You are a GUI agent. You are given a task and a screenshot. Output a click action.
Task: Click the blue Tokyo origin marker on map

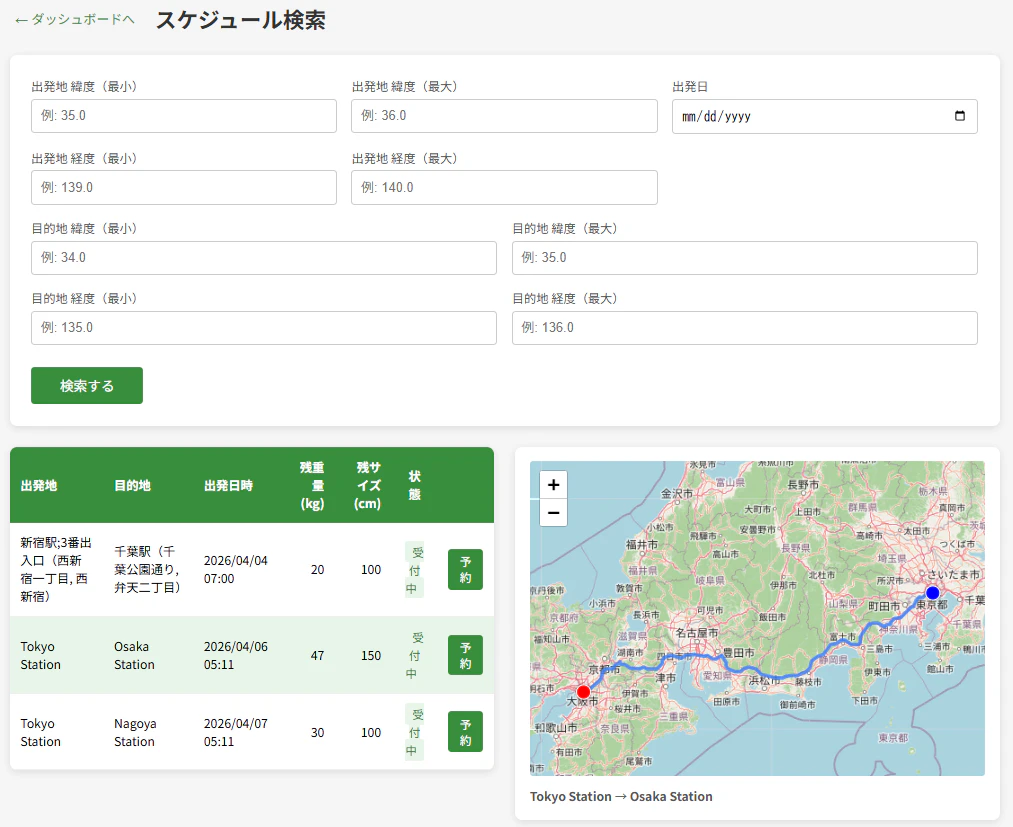tap(932, 592)
